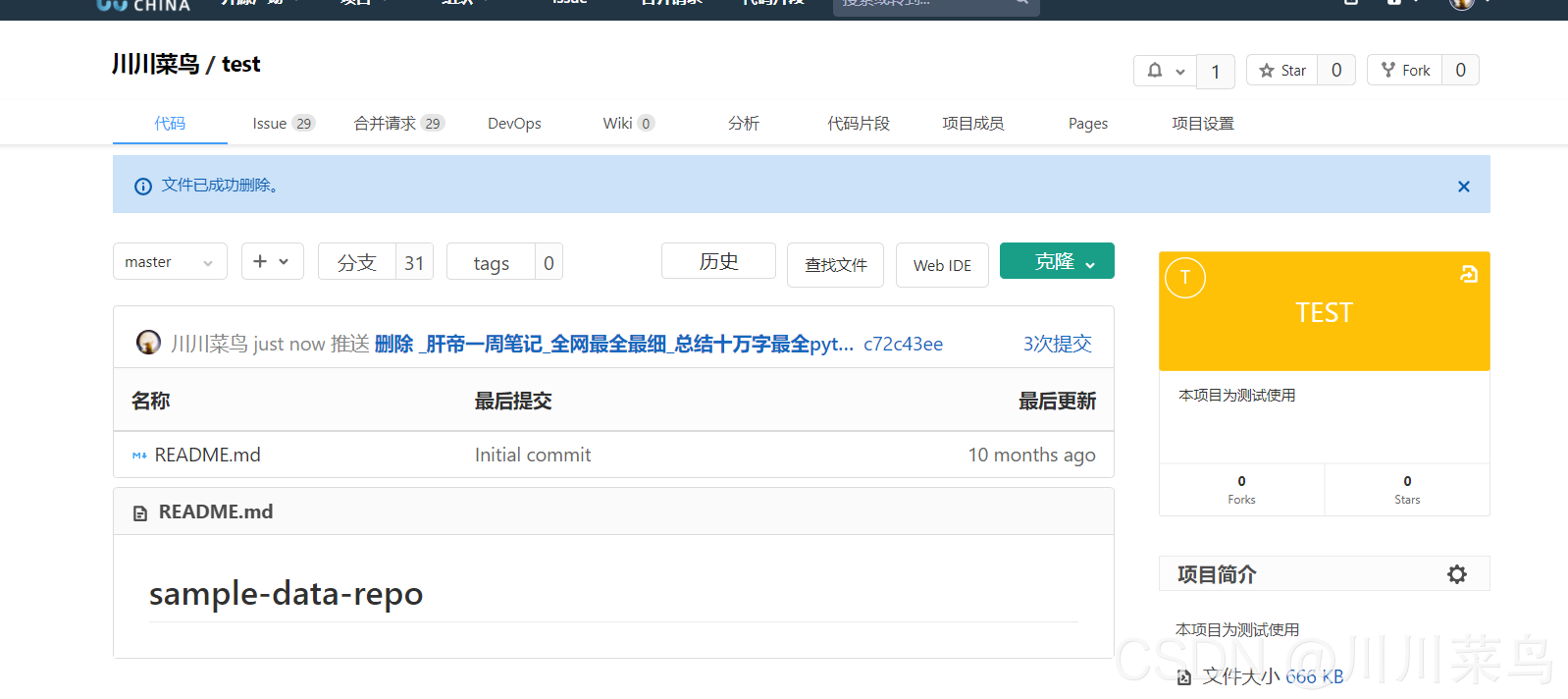The width and height of the screenshot is (1568, 699).
Task: Switch to the Issue tab
Action: tap(282, 124)
